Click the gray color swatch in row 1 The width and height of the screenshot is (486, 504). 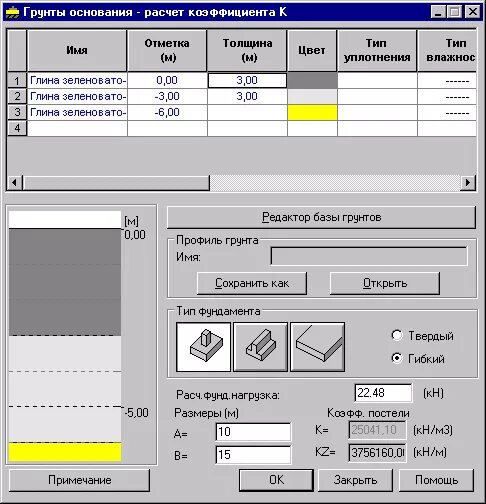pyautogui.click(x=312, y=80)
